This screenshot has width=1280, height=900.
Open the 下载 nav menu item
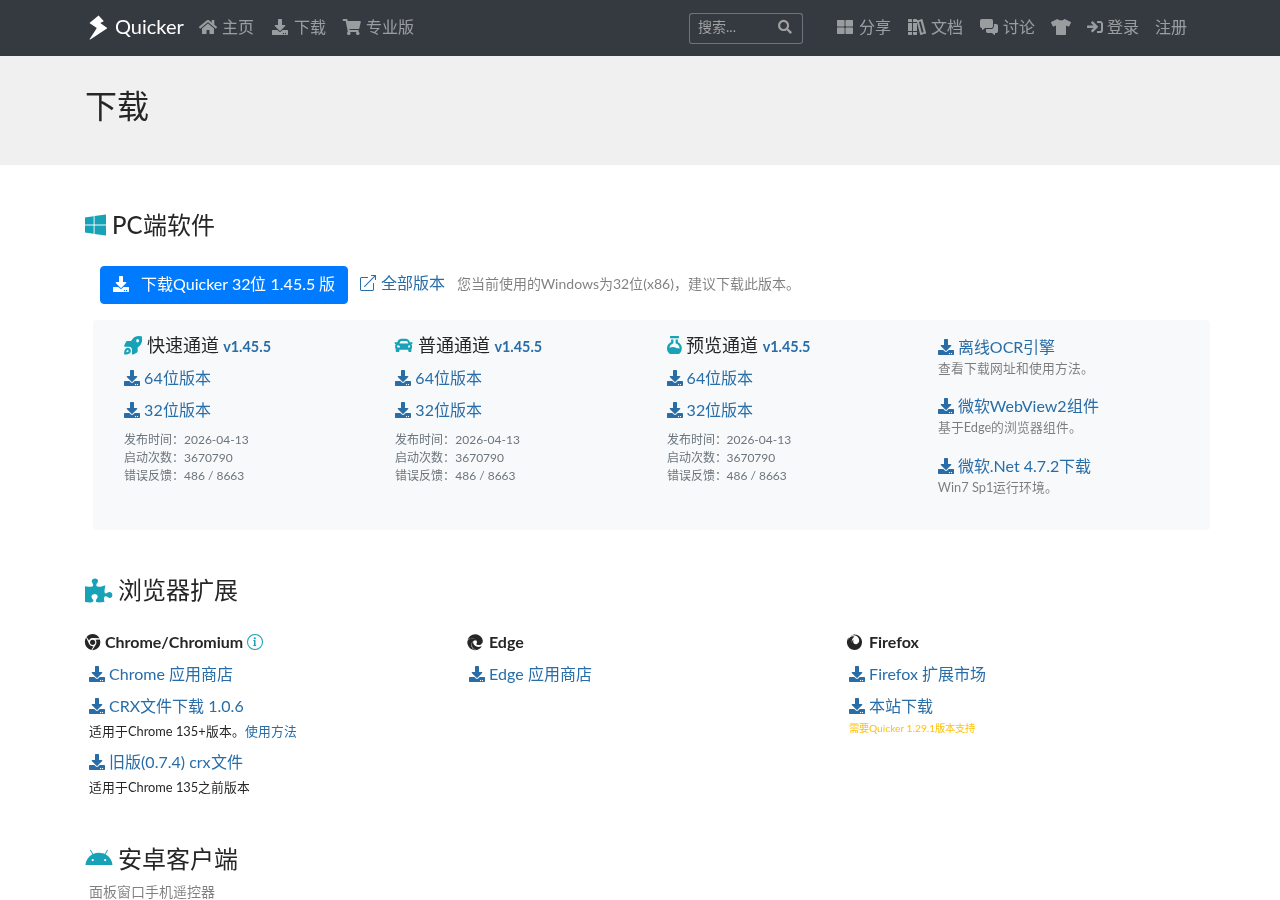coord(299,28)
